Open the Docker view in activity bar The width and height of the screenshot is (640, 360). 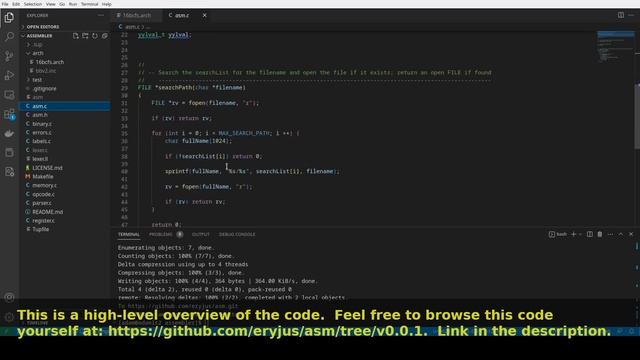(9, 133)
